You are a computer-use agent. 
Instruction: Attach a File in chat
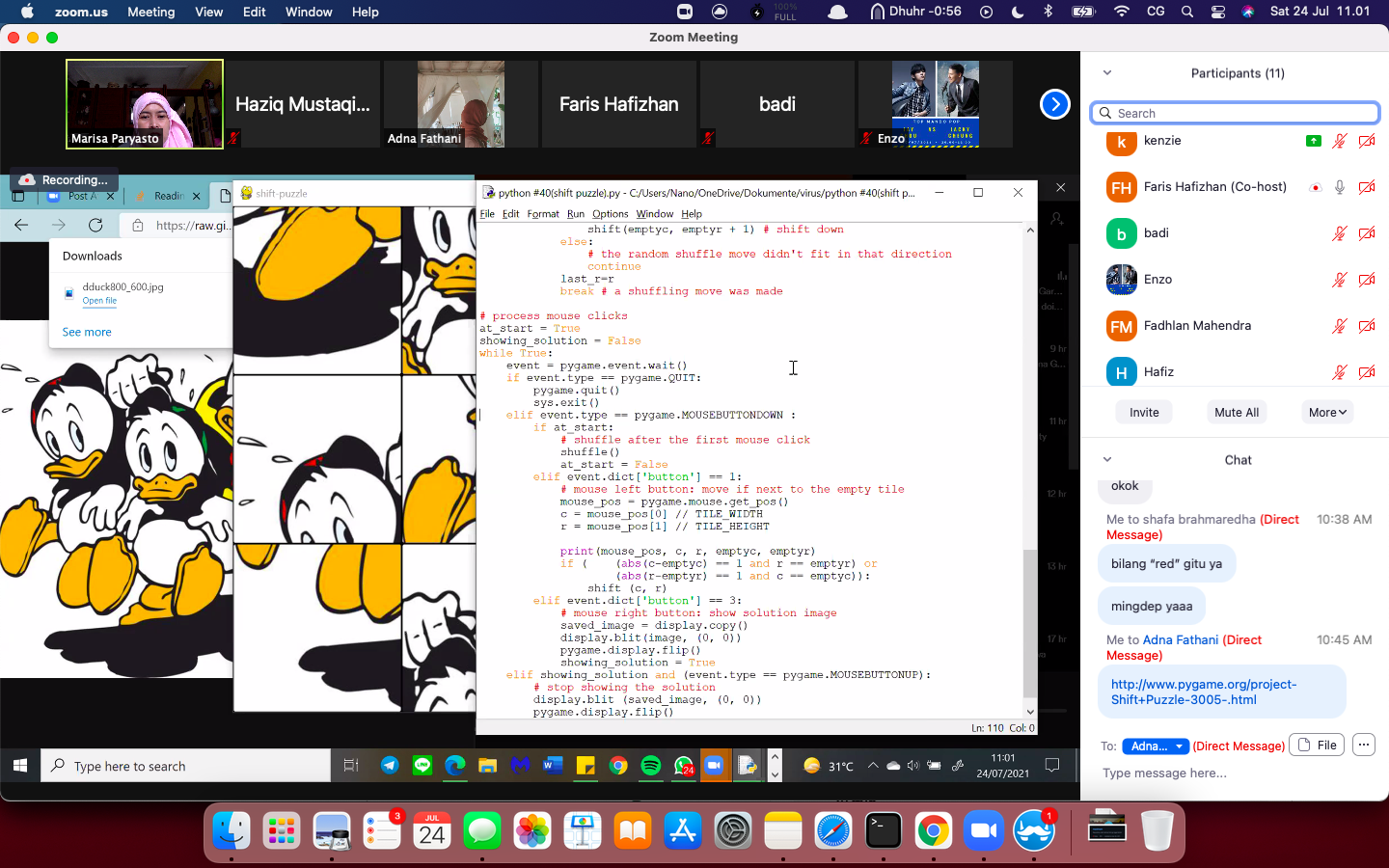1318,745
